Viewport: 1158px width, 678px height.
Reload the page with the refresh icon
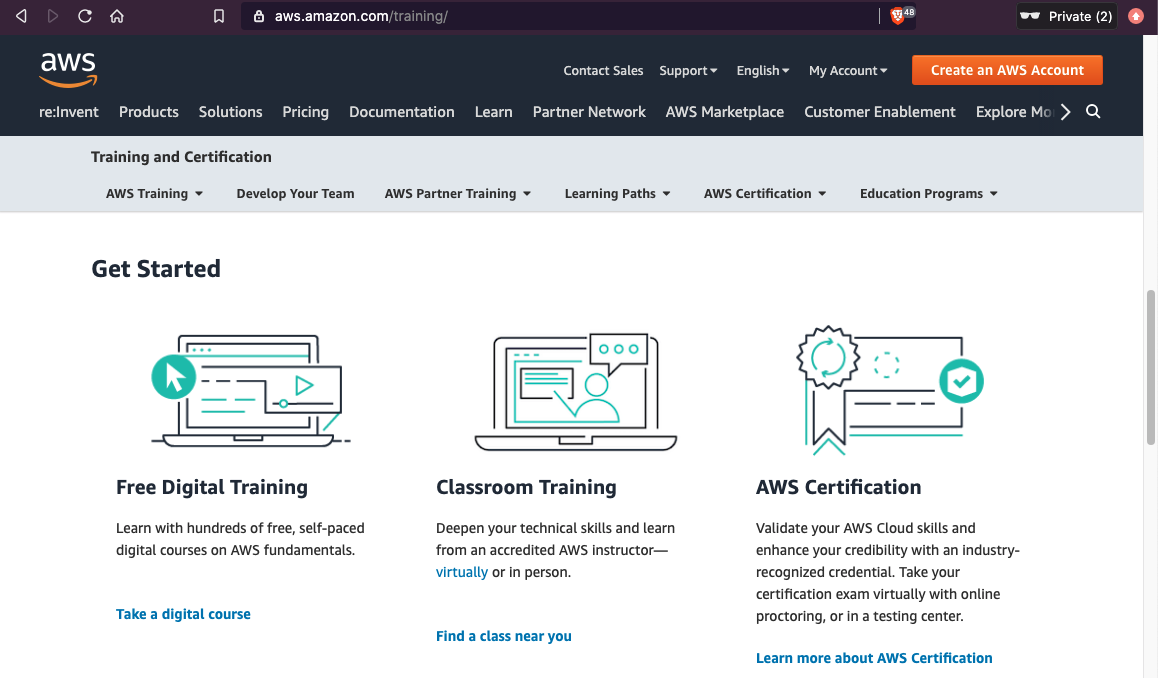click(x=85, y=16)
